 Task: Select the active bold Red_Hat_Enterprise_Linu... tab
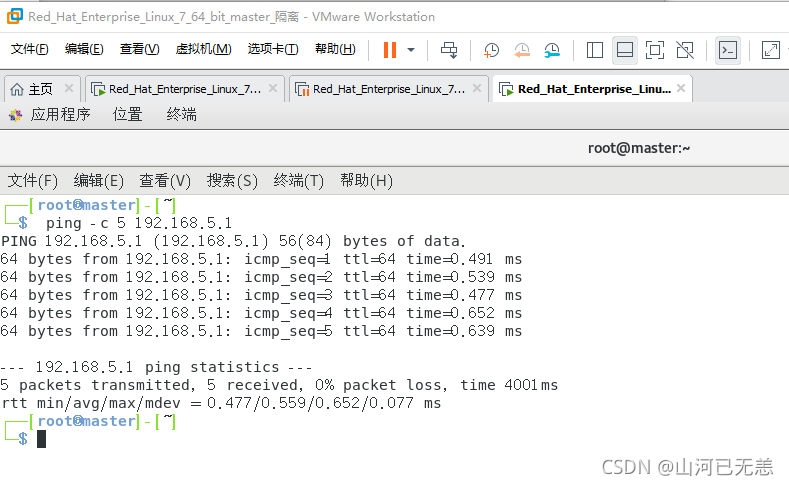(592, 89)
